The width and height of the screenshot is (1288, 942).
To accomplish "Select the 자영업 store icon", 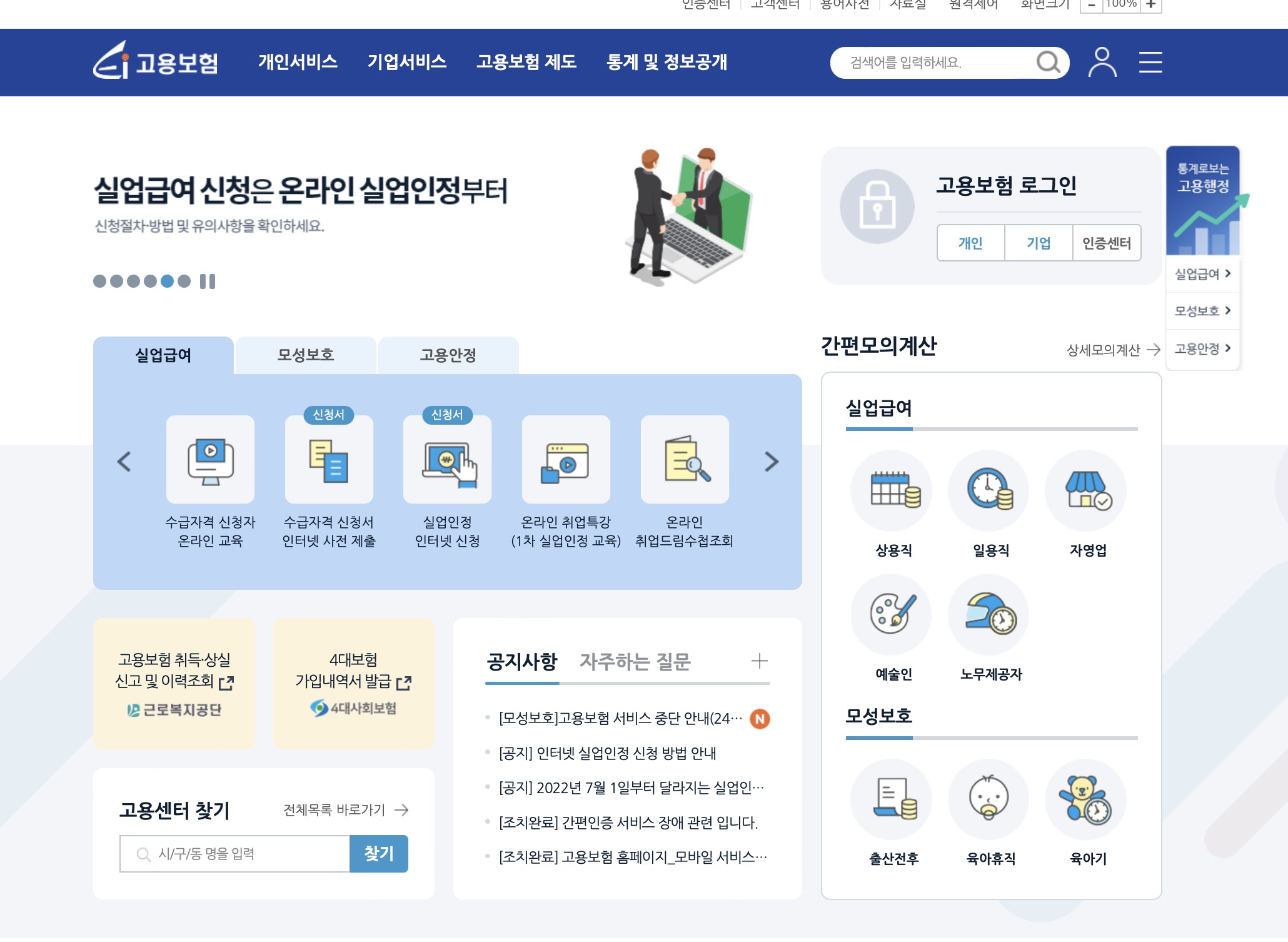I will point(1087,490).
